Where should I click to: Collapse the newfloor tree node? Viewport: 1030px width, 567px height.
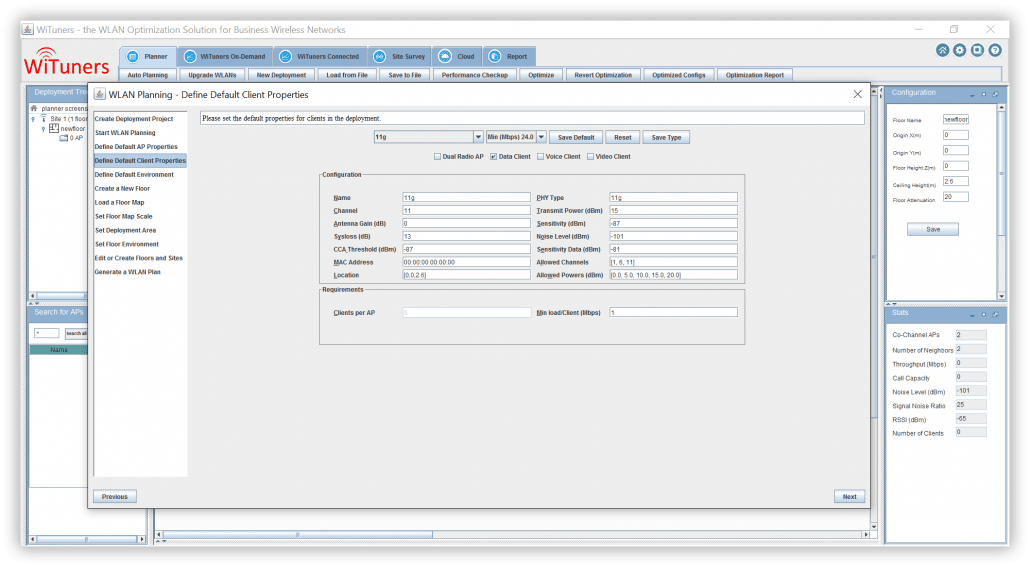pyautogui.click(x=43, y=129)
